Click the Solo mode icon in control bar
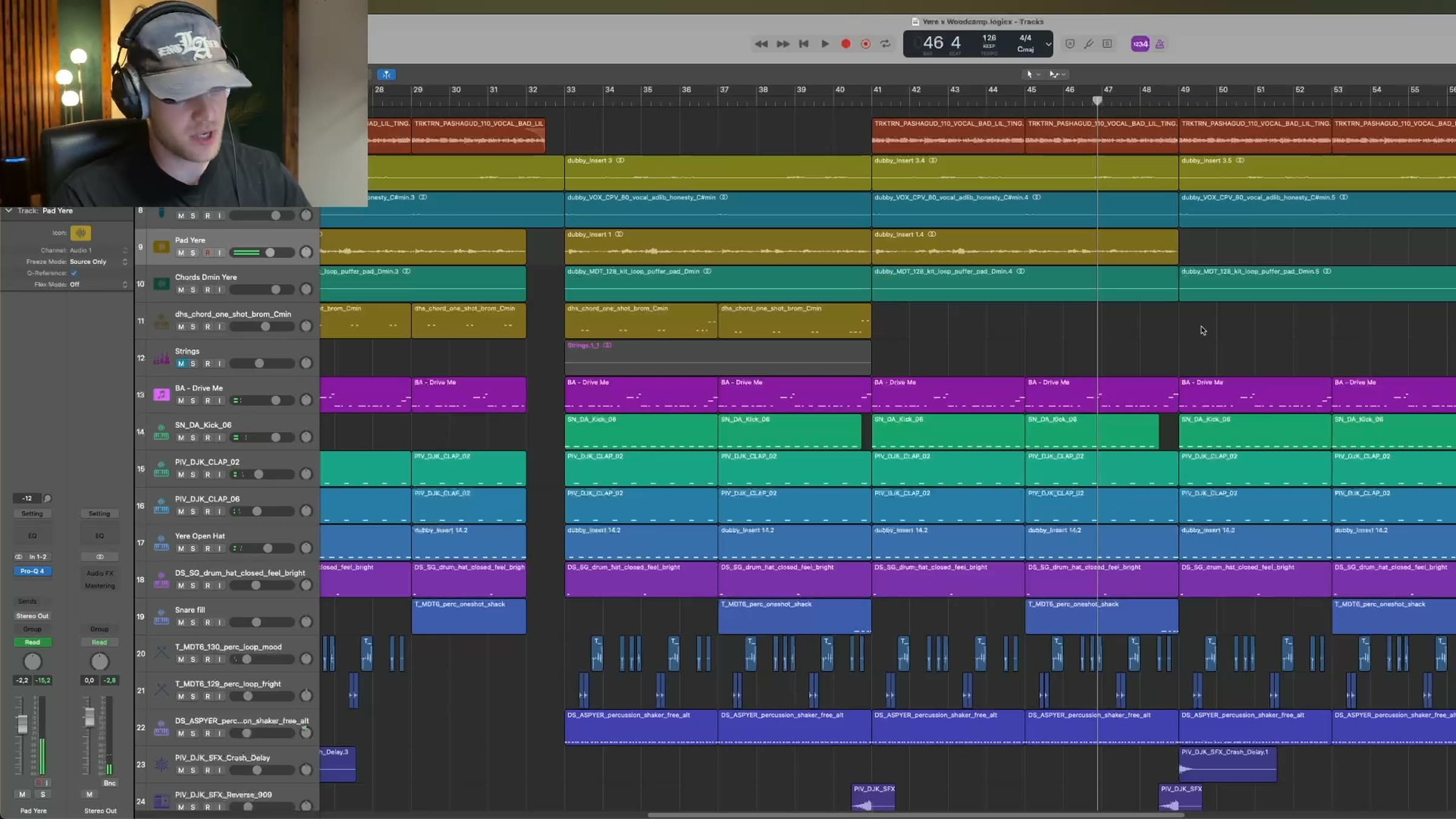The width and height of the screenshot is (1456, 819). point(1107,44)
